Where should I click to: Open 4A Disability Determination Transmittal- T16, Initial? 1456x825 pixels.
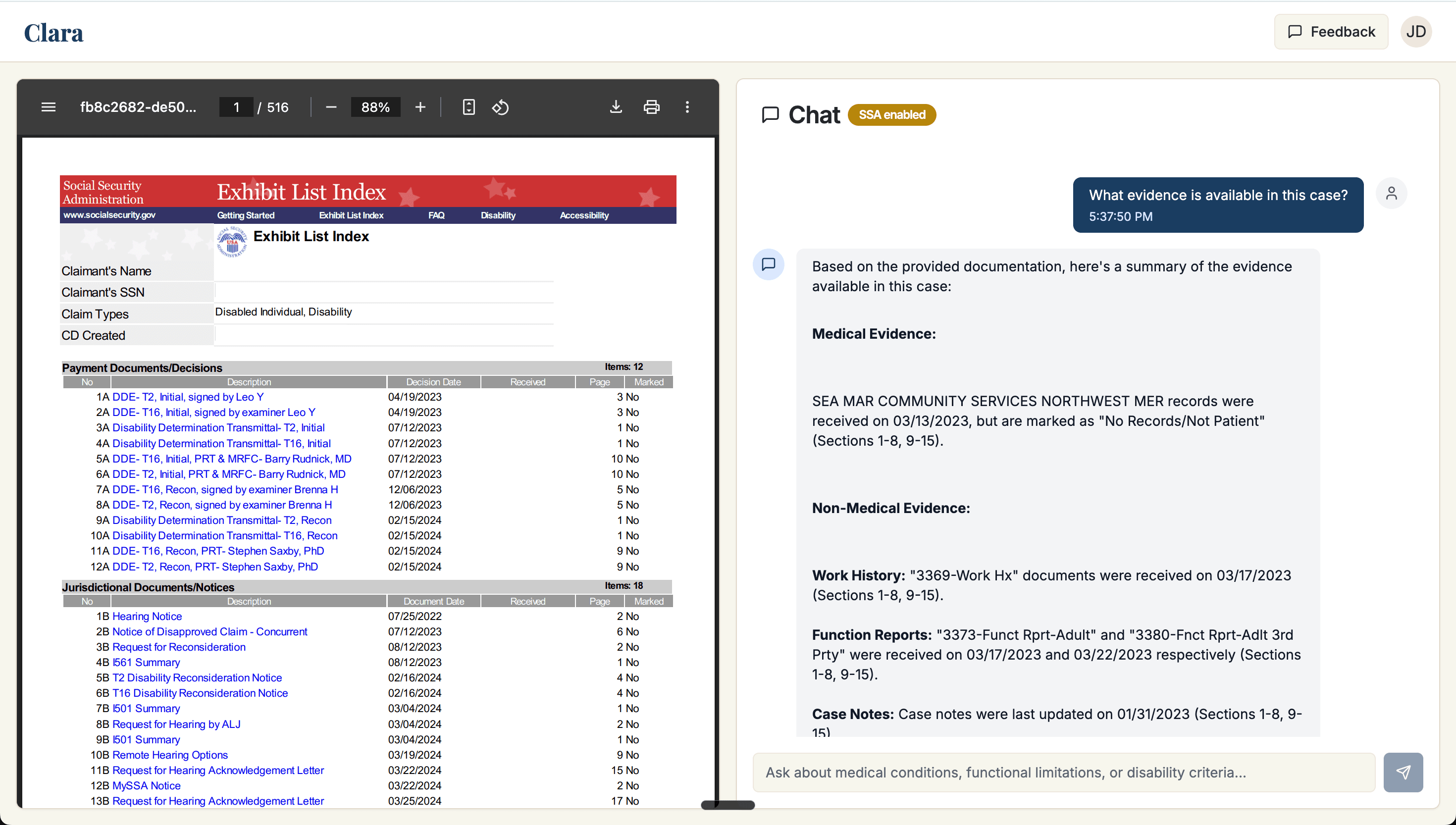221,443
